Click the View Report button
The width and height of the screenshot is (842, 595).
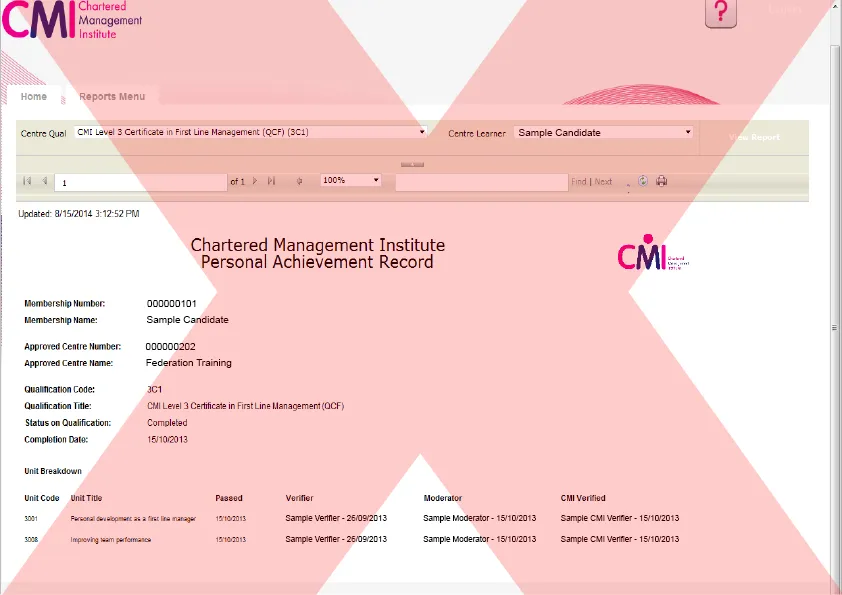[x=754, y=137]
